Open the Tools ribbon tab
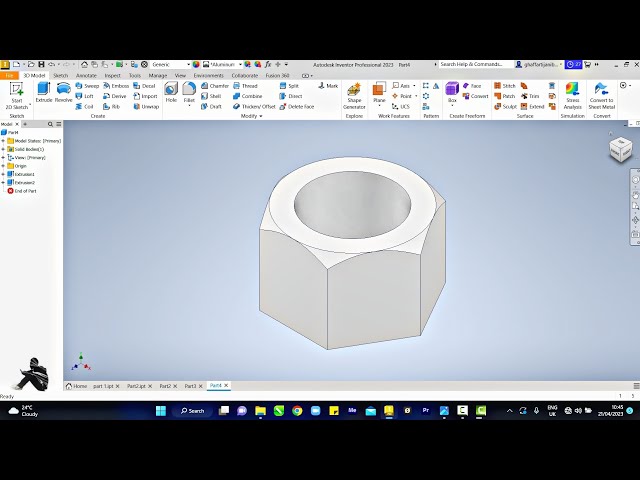This screenshot has width=640, height=480. pos(135,76)
